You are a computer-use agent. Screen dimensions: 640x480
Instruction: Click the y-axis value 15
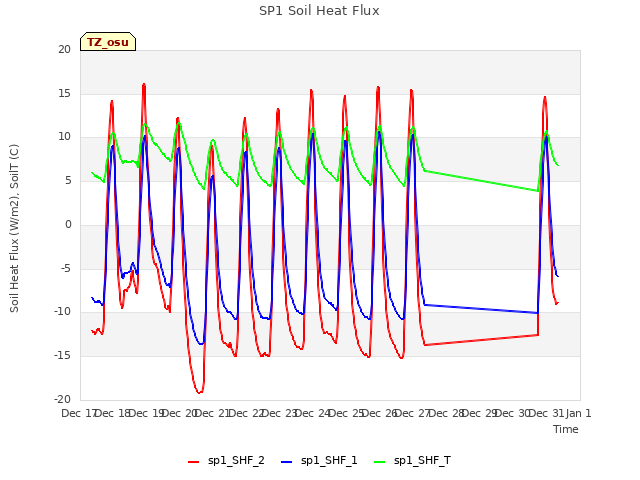[64, 93]
